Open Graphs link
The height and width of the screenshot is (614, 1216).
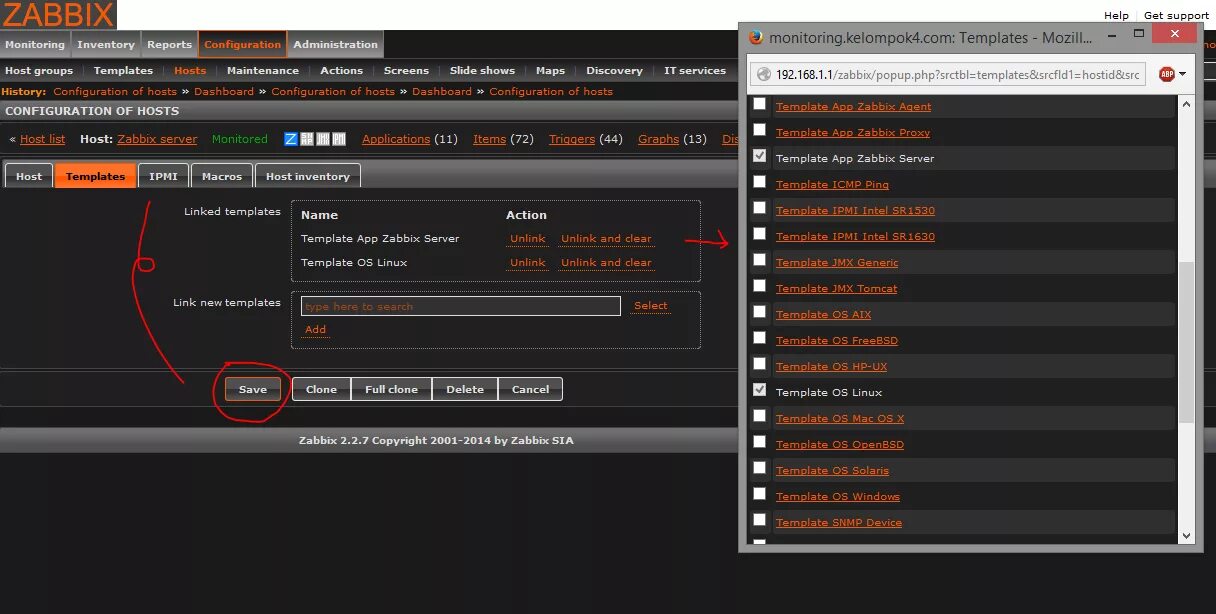(658, 139)
